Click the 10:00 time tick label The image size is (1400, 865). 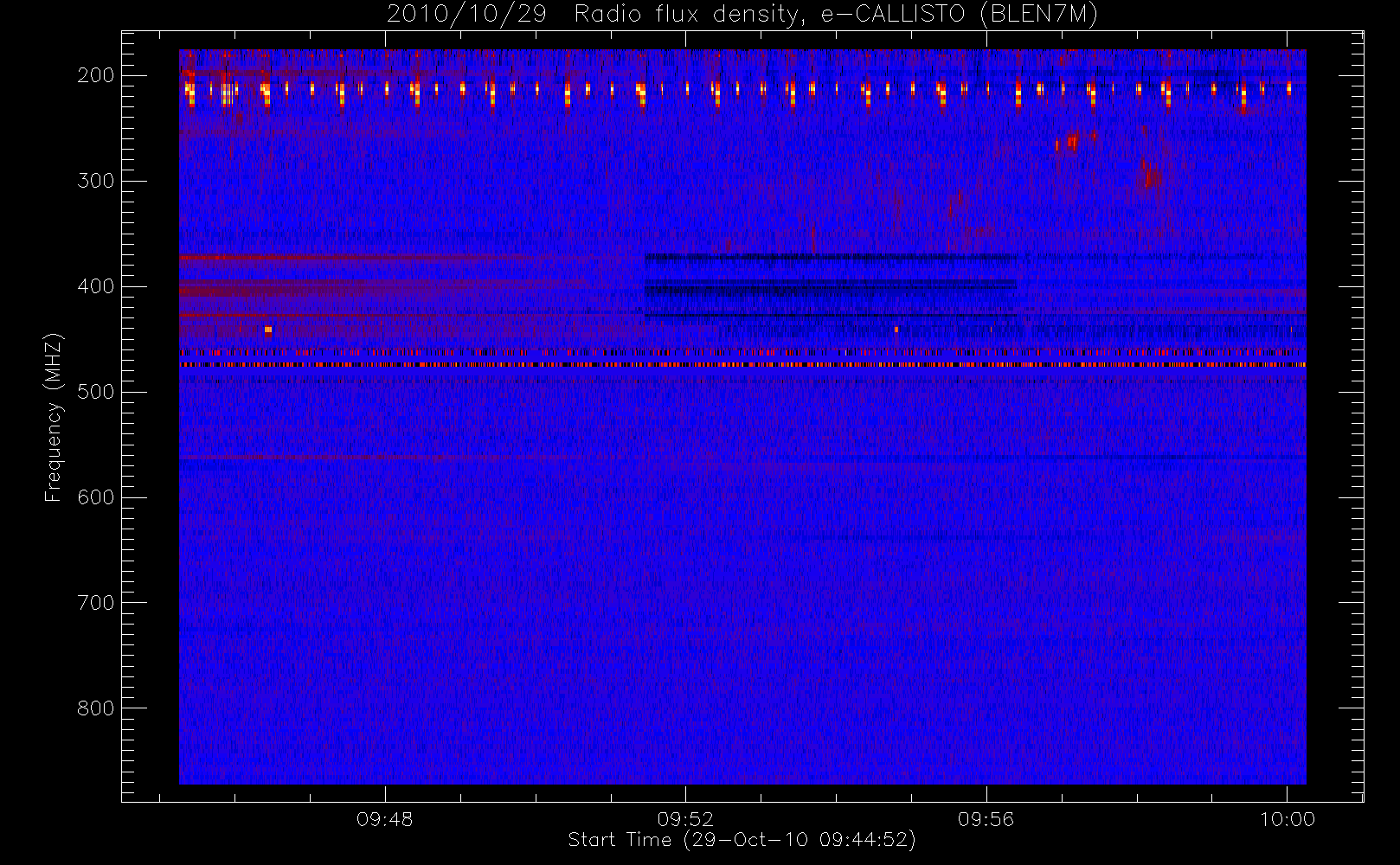(x=1287, y=819)
